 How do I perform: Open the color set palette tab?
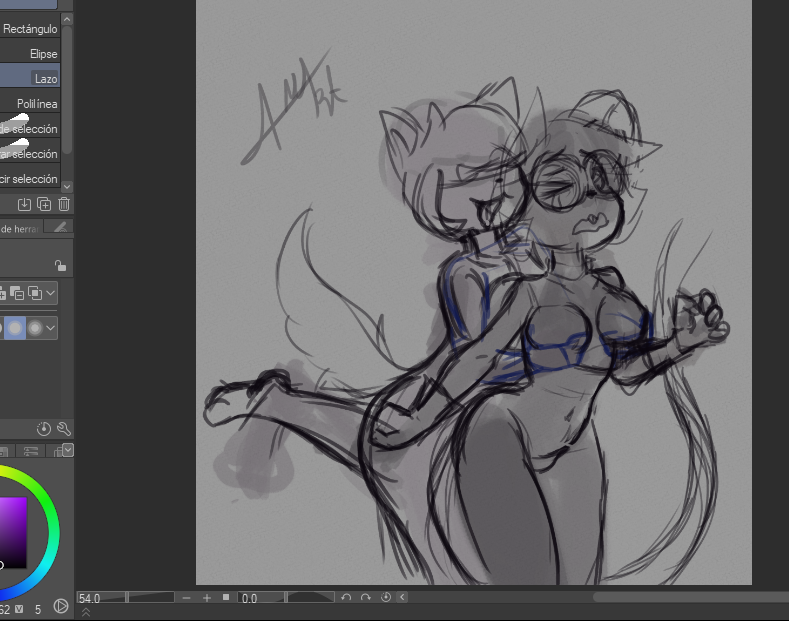(56, 451)
